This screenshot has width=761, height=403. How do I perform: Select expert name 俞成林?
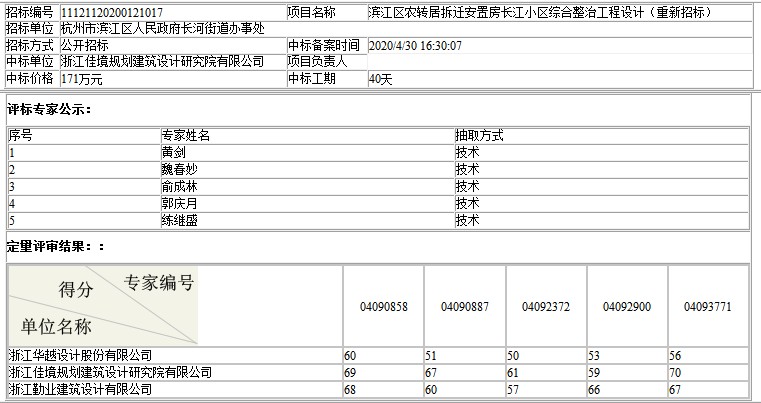pos(180,186)
